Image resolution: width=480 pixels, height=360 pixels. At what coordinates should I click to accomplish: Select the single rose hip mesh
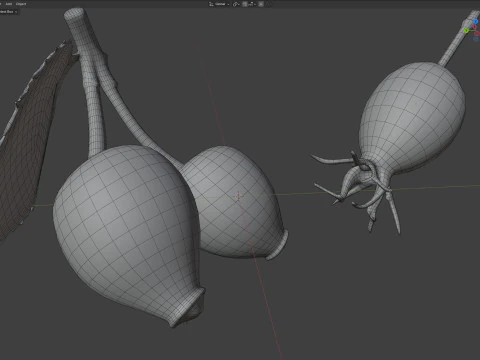point(413,117)
